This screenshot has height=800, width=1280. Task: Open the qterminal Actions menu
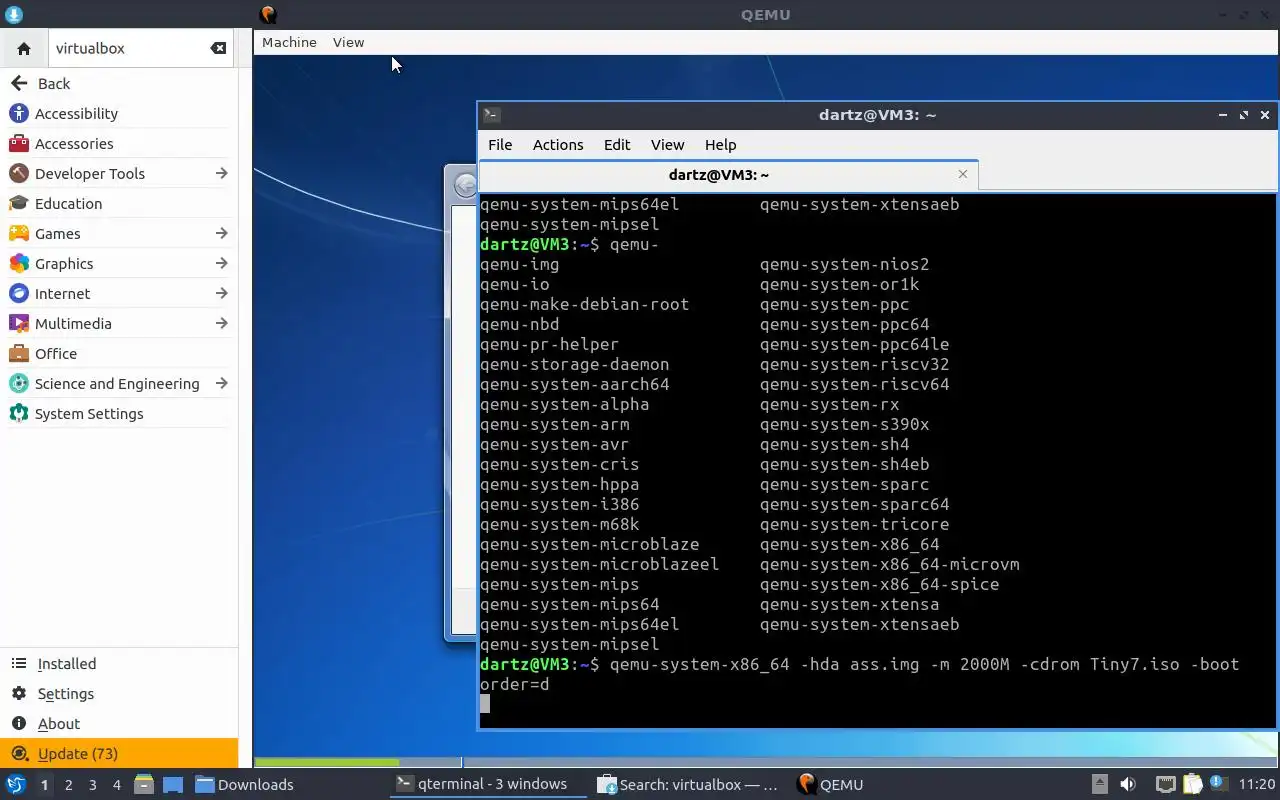tap(558, 144)
